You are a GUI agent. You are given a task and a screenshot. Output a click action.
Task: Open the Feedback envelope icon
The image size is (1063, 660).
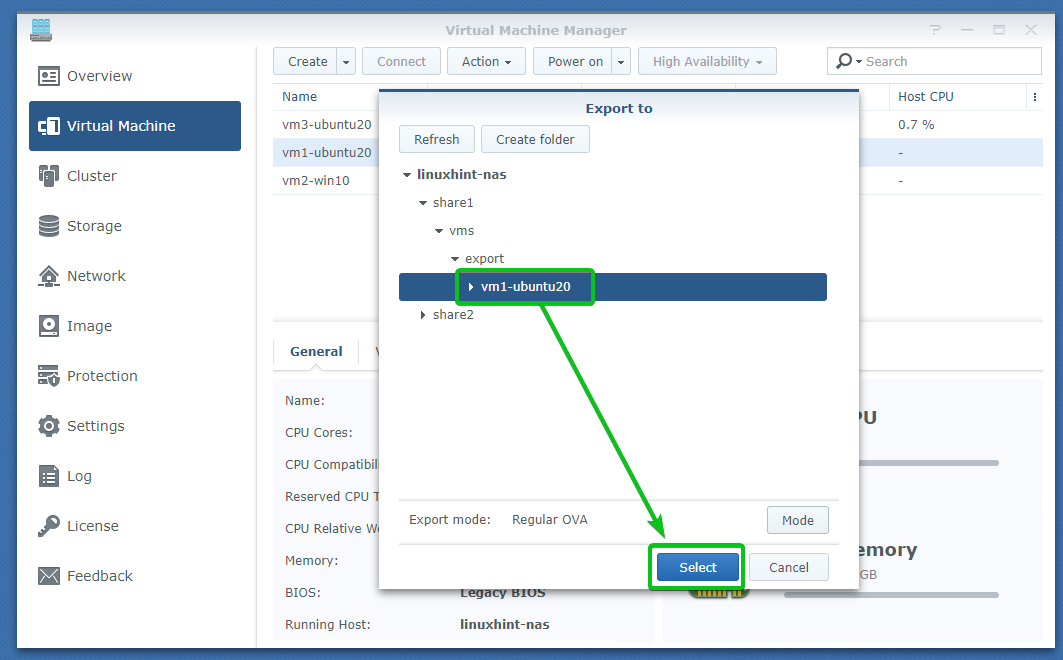pos(49,576)
